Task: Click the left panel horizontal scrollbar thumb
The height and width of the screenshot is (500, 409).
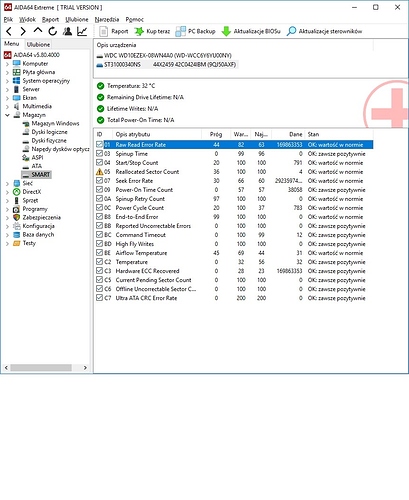Action: tap(41, 368)
